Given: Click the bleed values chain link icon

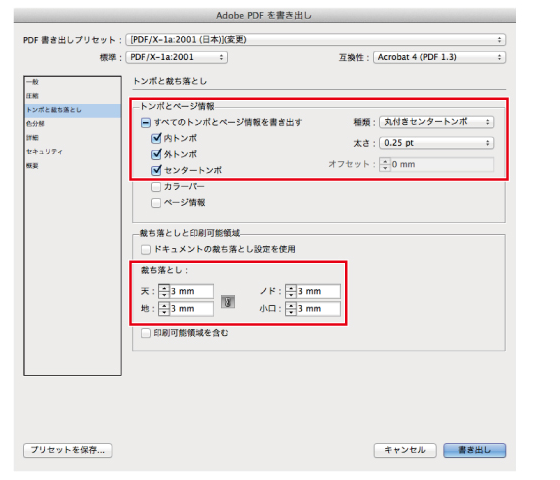Looking at the screenshot, I should click(x=228, y=302).
